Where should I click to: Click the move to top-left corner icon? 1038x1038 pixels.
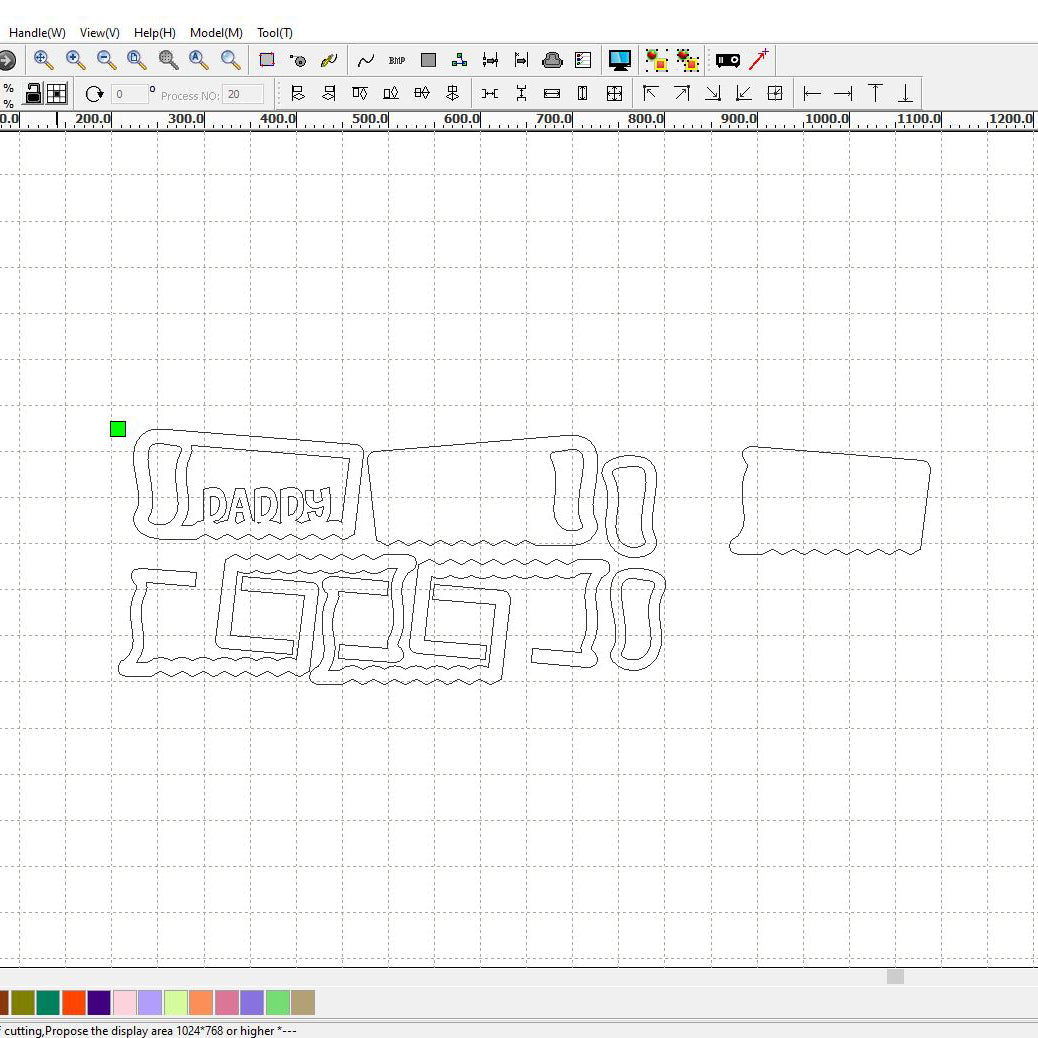(651, 94)
